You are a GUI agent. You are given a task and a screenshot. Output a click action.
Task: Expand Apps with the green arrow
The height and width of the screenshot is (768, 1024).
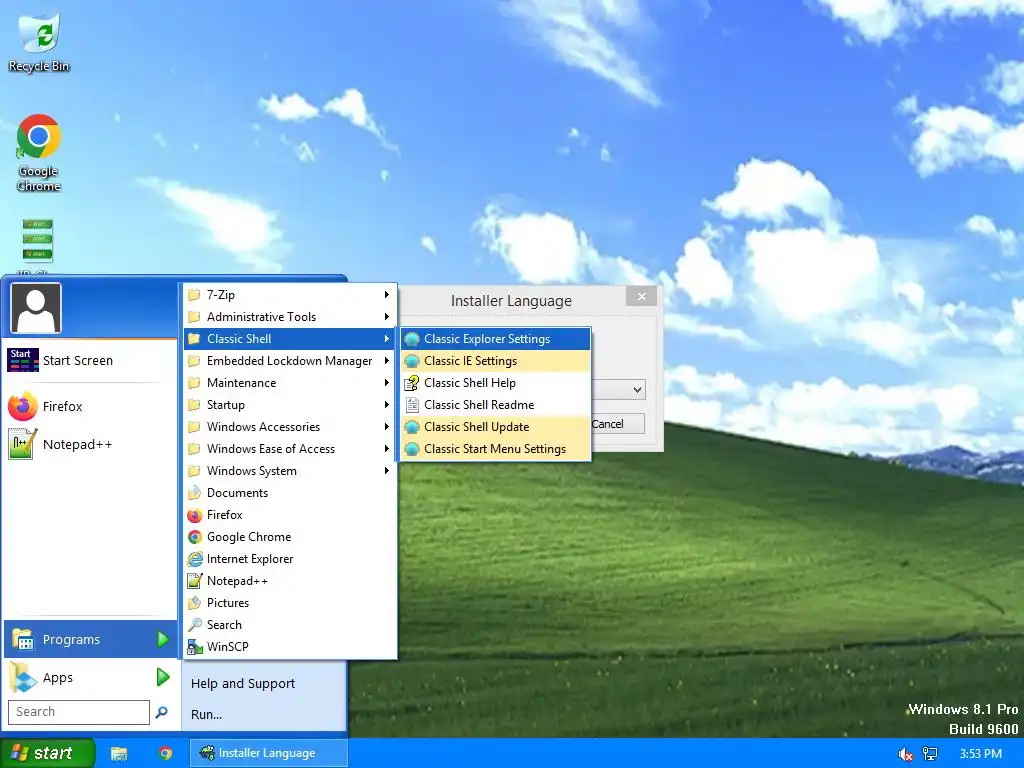[x=163, y=677]
